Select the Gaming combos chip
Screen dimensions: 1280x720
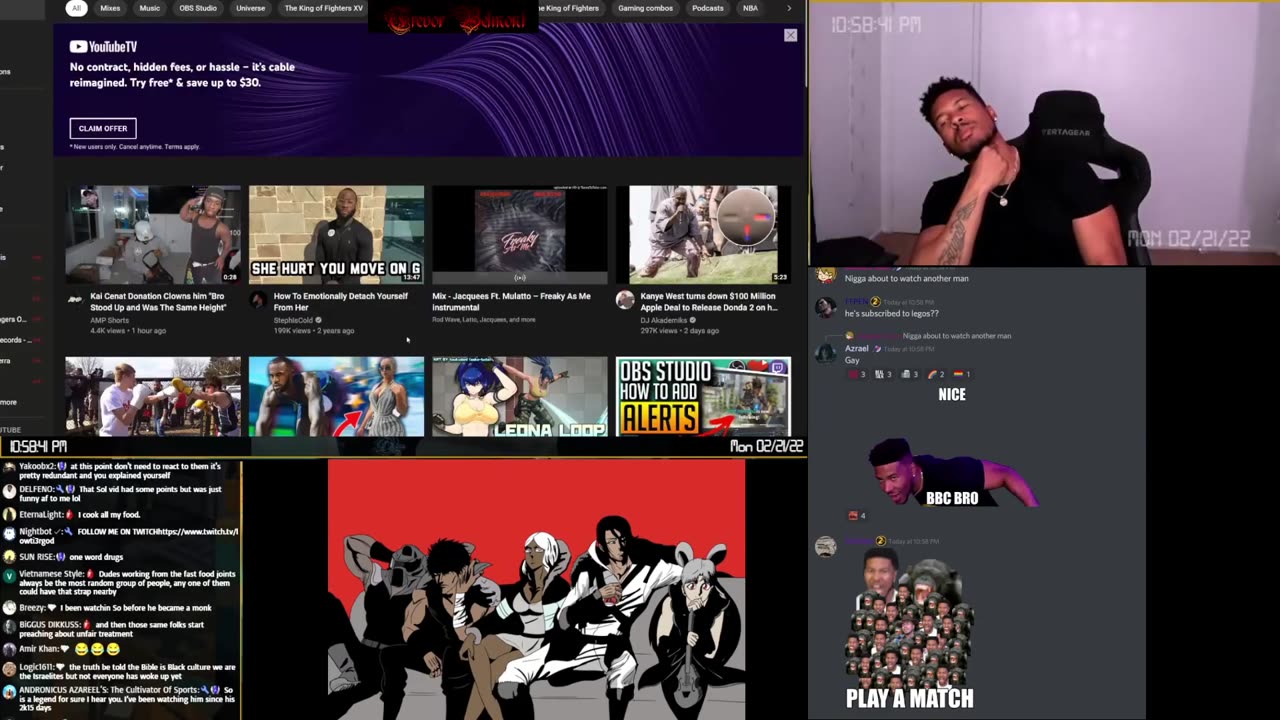(645, 8)
